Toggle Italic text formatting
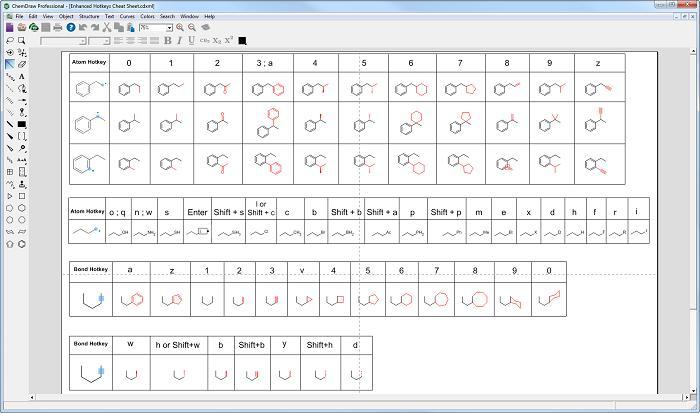The image size is (700, 413). (x=179, y=41)
